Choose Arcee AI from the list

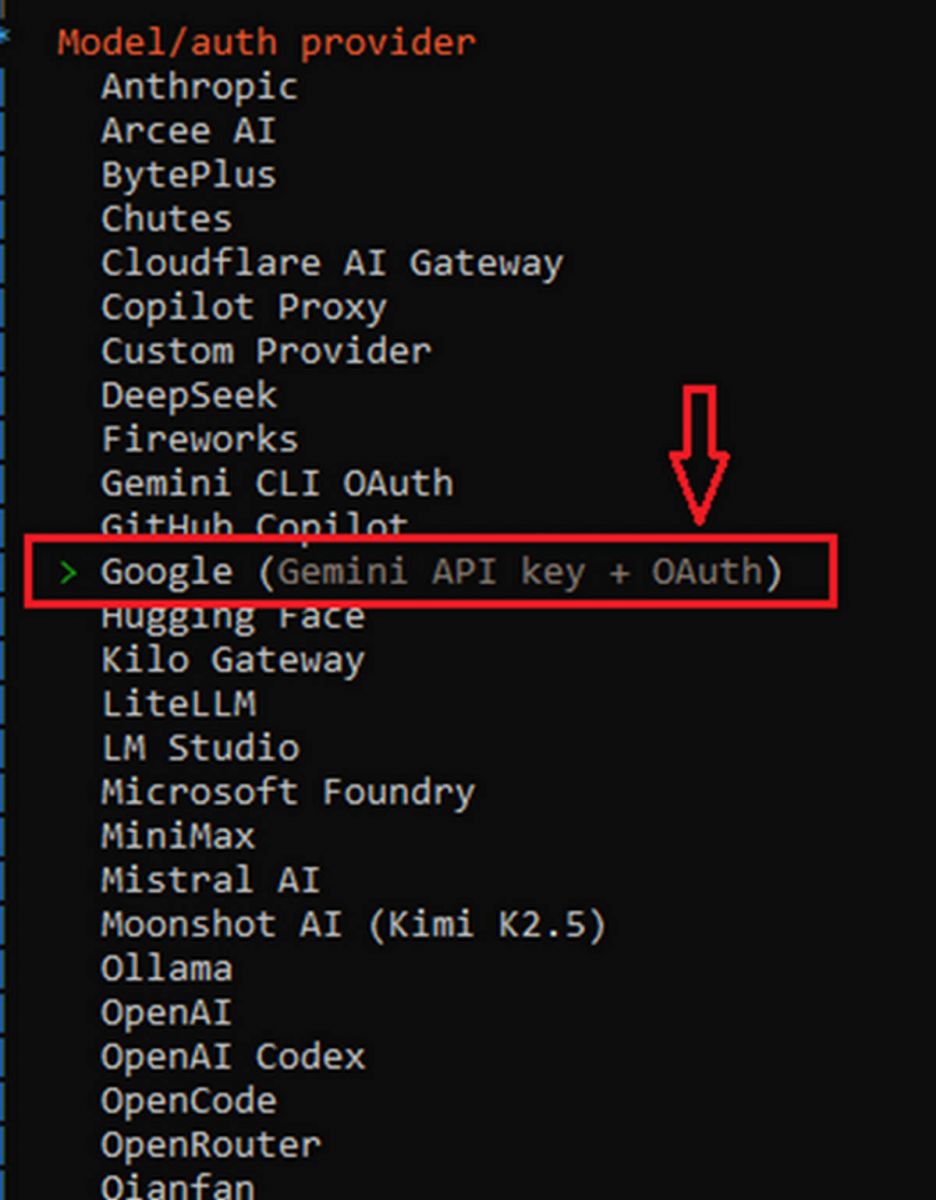[188, 131]
